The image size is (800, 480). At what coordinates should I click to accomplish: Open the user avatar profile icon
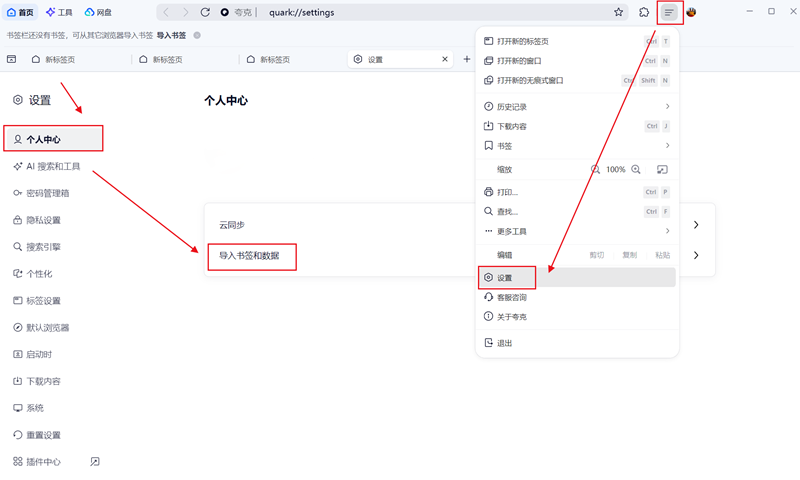click(x=691, y=12)
